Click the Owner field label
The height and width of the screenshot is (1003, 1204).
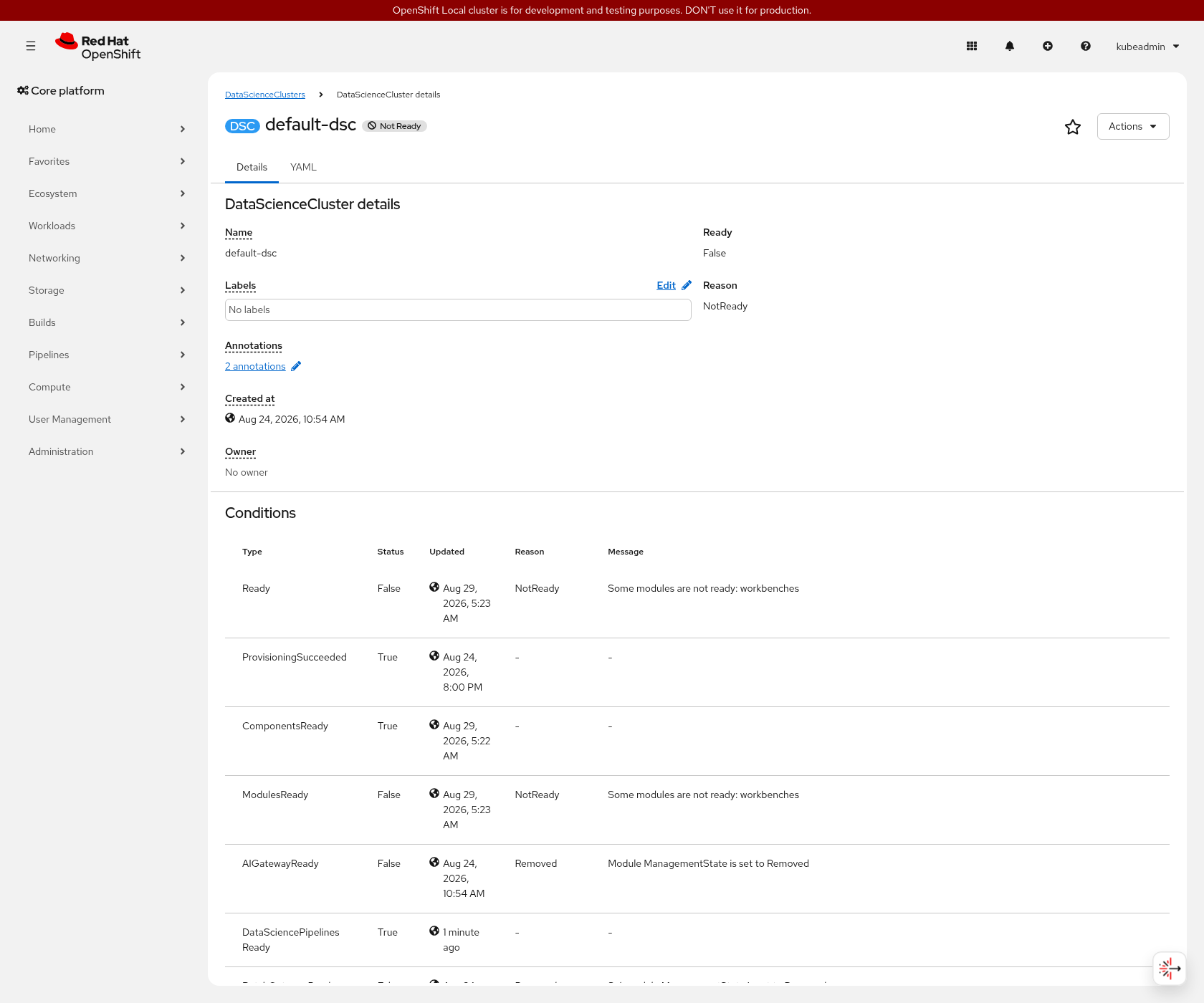click(240, 451)
